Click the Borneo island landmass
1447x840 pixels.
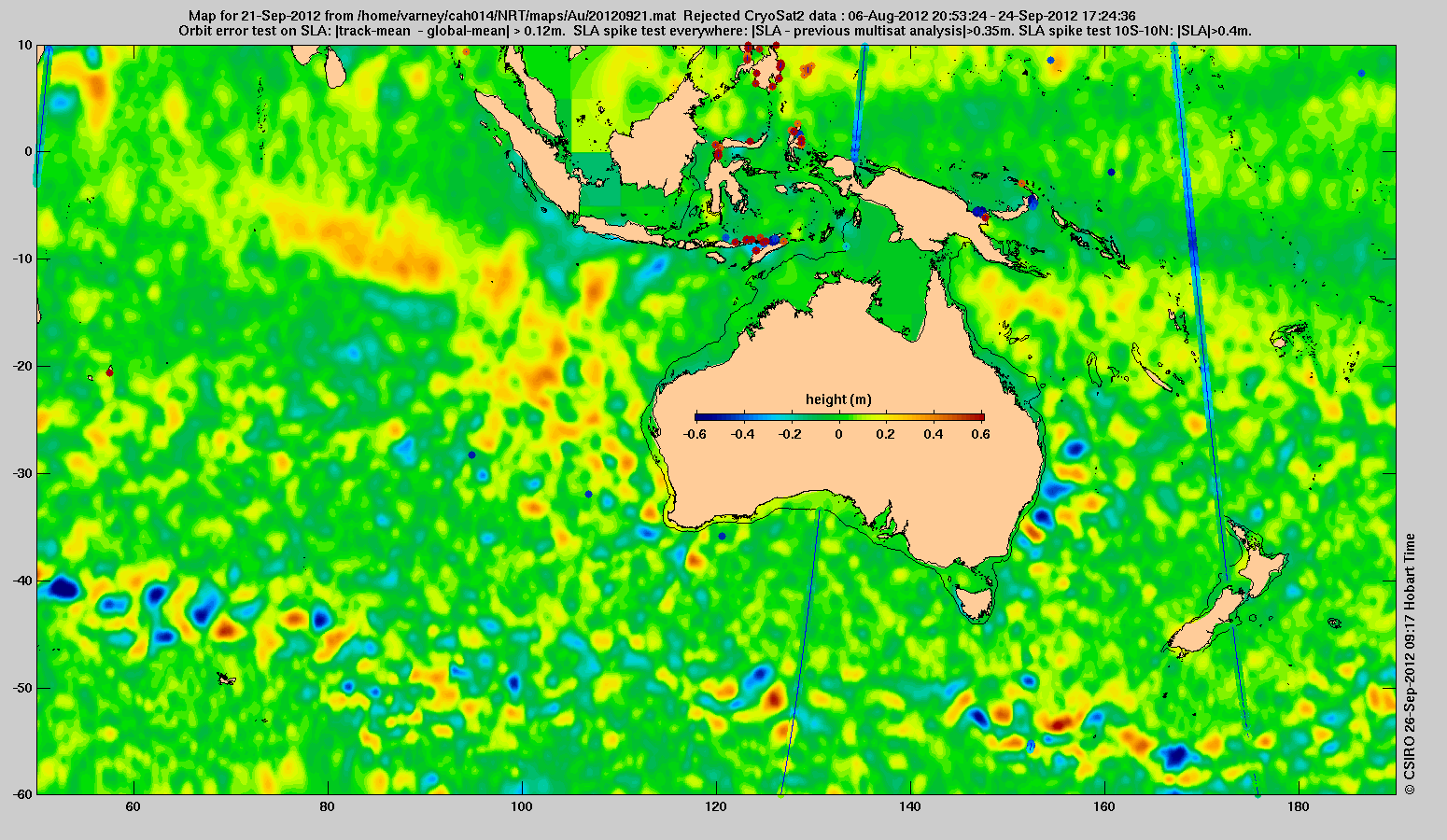658,135
